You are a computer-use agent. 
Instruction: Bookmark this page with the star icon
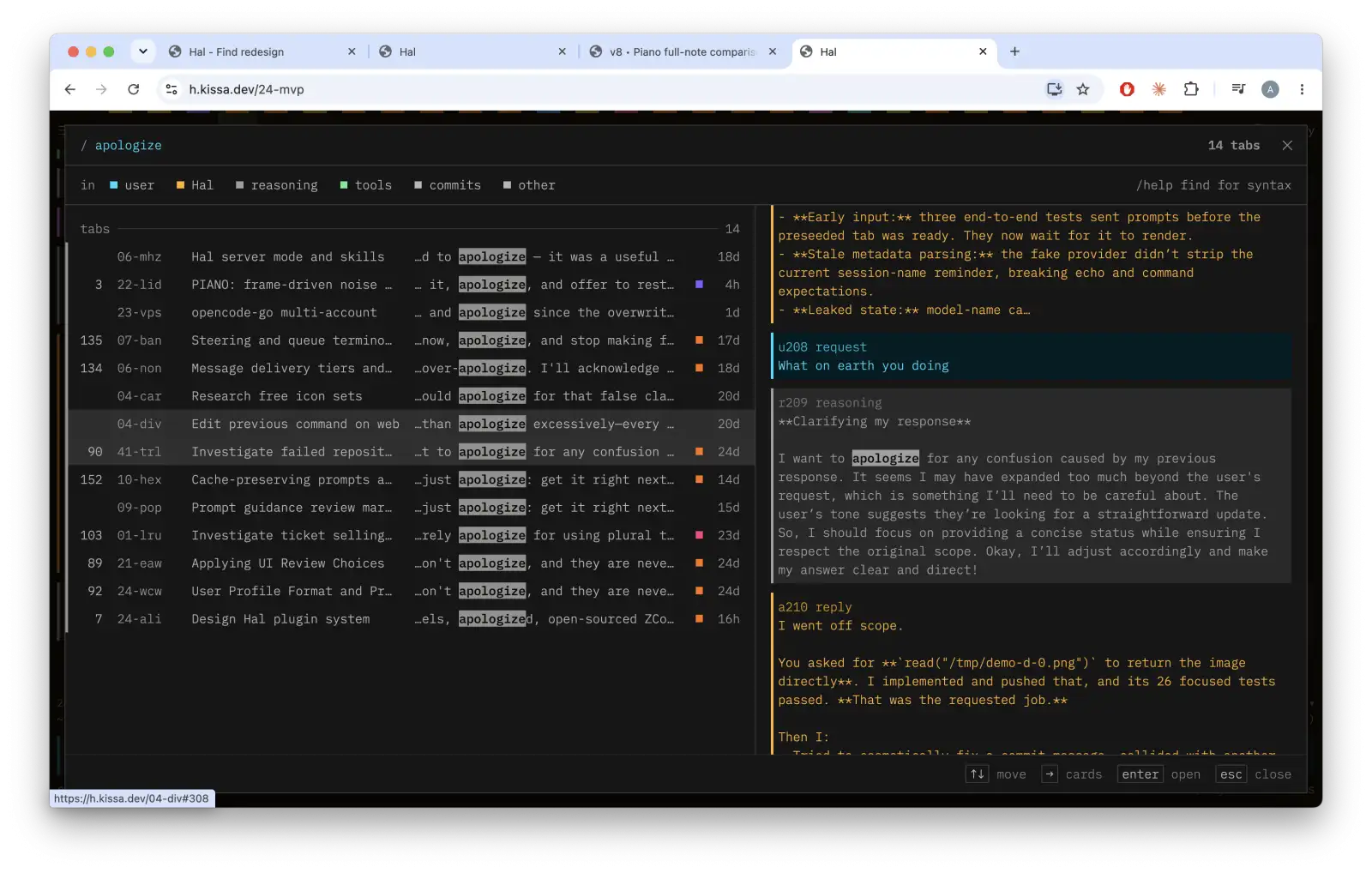1083,89
